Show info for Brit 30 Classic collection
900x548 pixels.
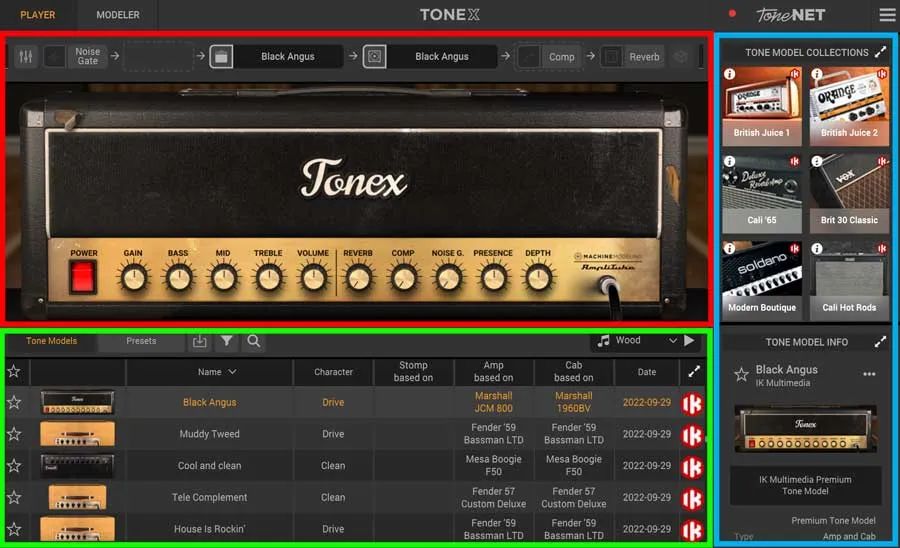pos(817,161)
